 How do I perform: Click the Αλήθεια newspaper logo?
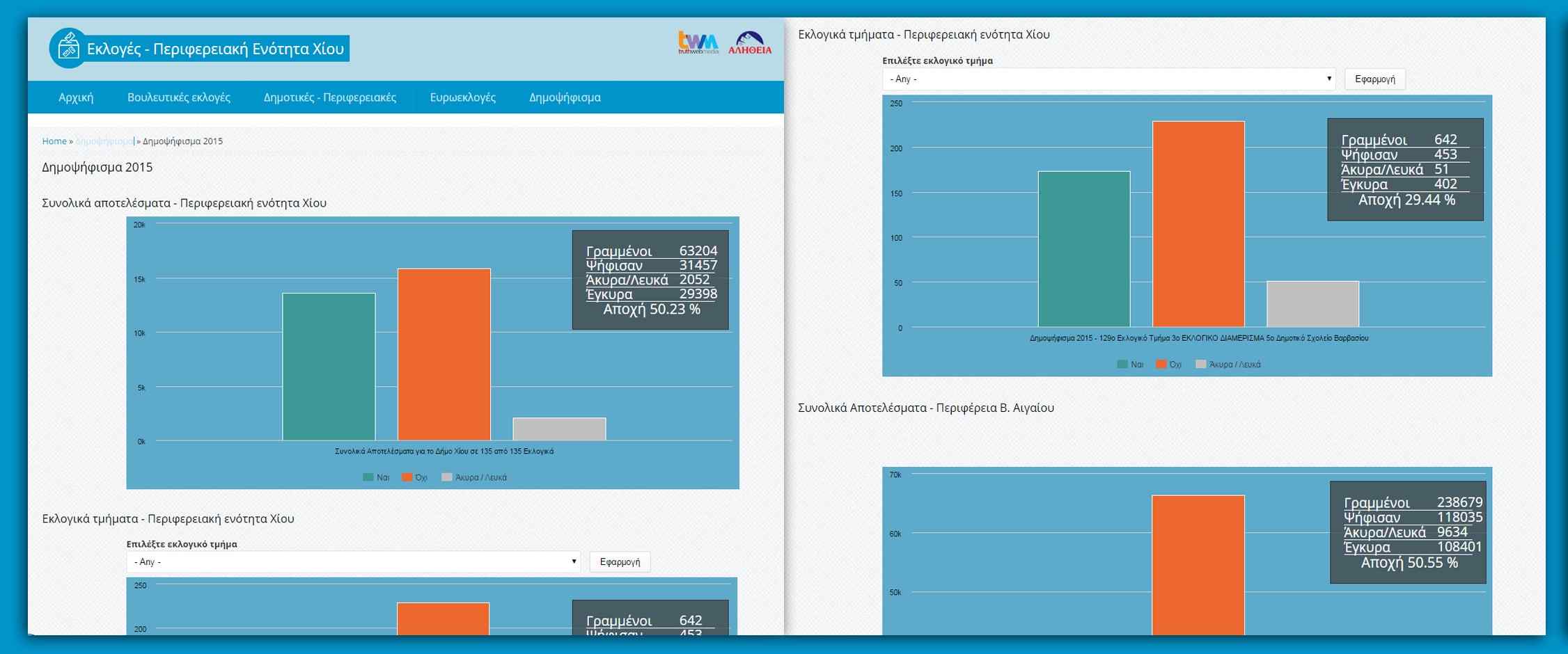[750, 43]
